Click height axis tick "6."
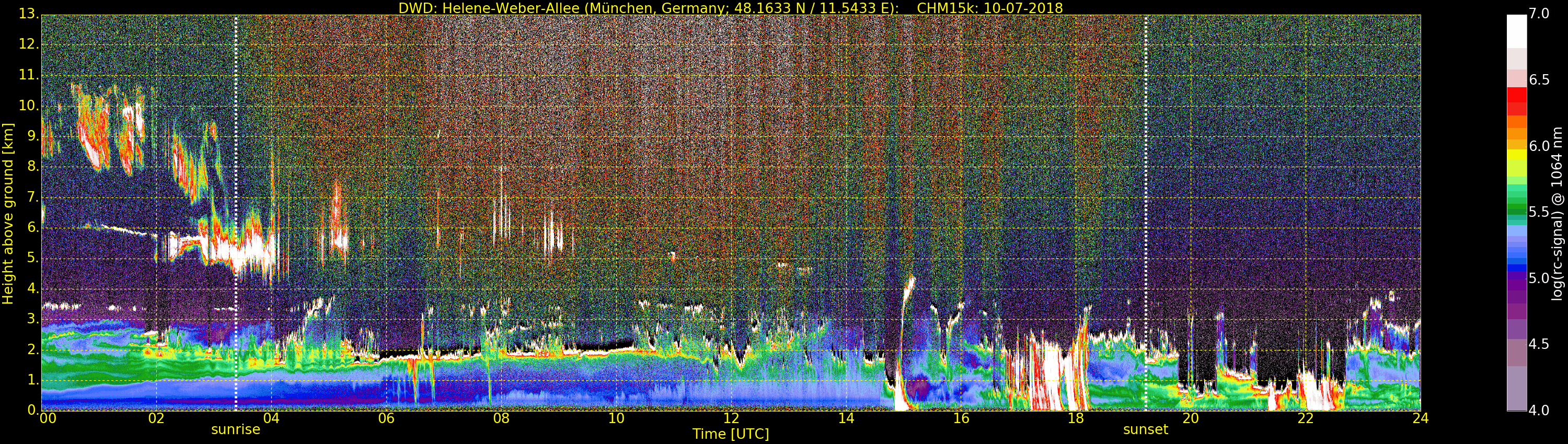1568x444 pixels. pyautogui.click(x=32, y=227)
